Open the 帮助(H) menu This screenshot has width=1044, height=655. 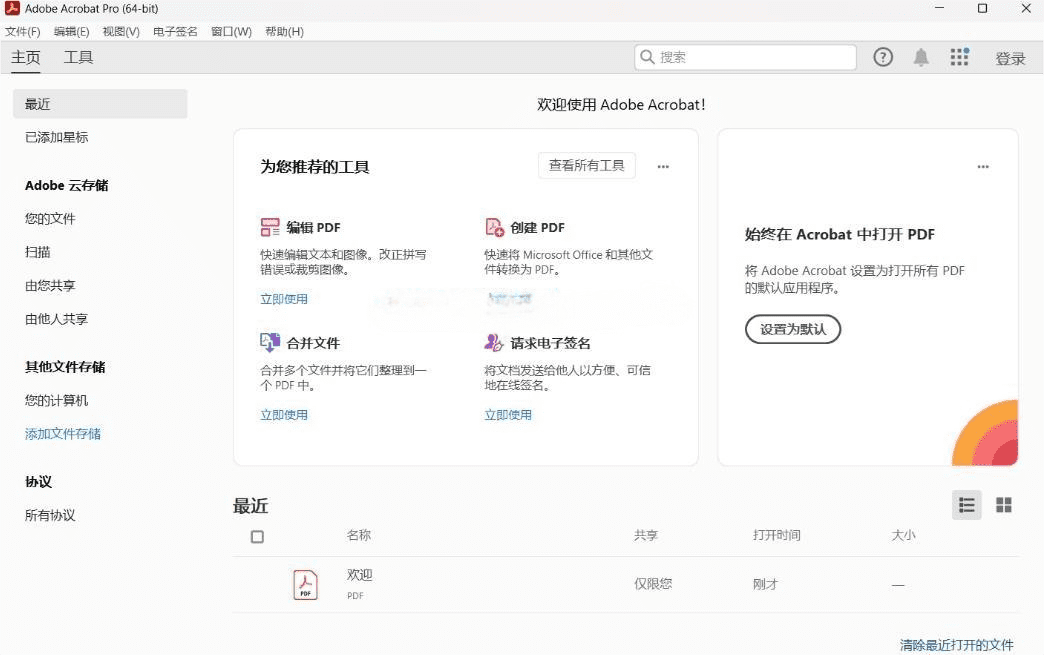coord(284,31)
